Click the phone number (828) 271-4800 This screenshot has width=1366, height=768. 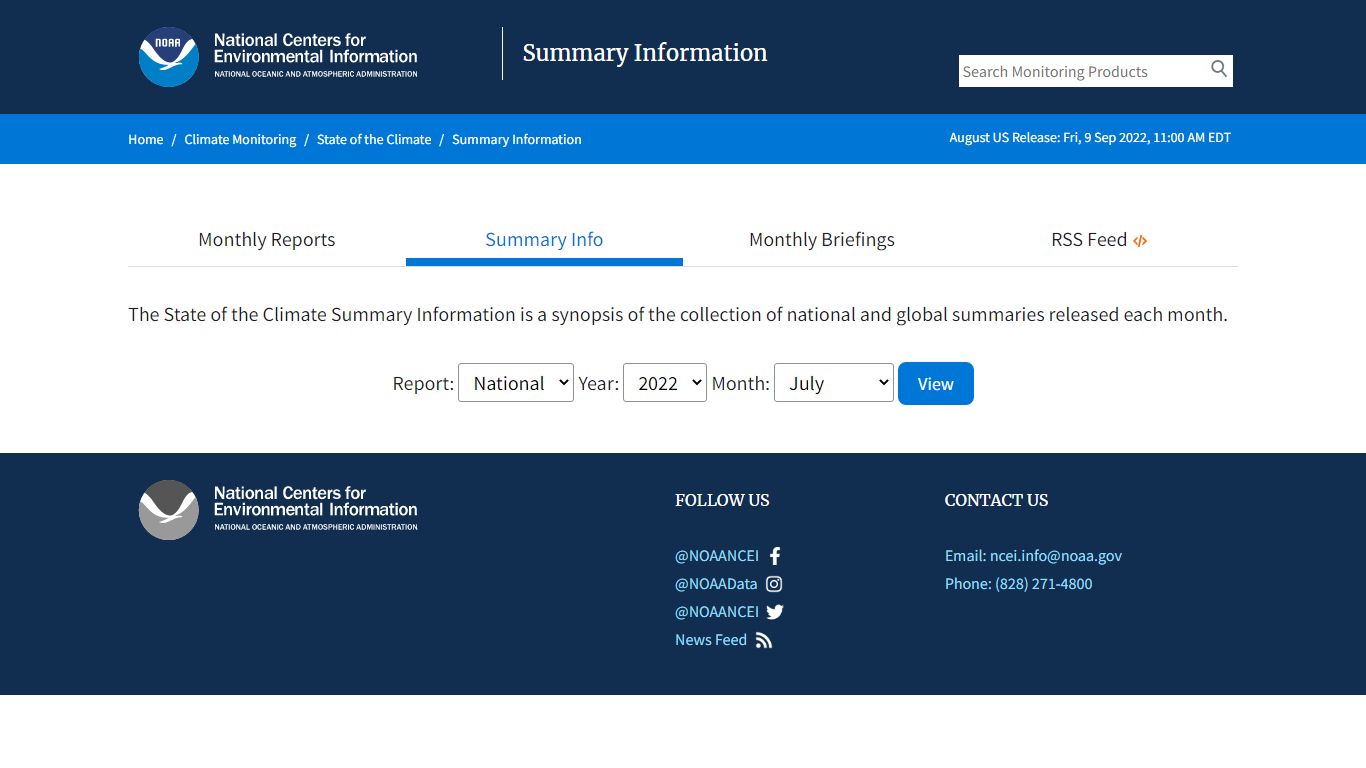(x=1044, y=584)
